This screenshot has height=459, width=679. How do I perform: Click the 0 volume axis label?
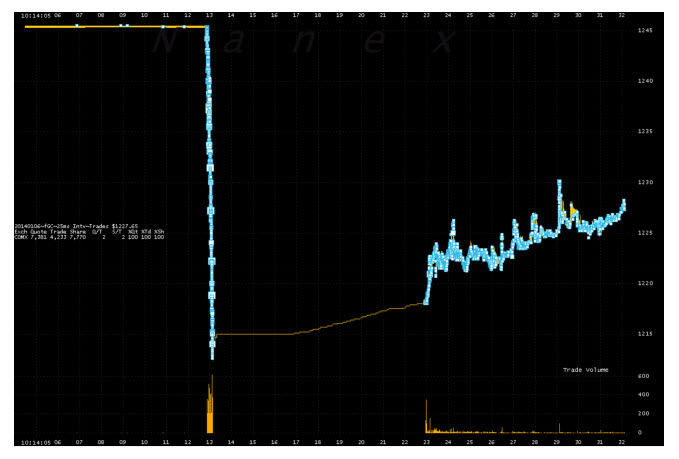(640, 432)
